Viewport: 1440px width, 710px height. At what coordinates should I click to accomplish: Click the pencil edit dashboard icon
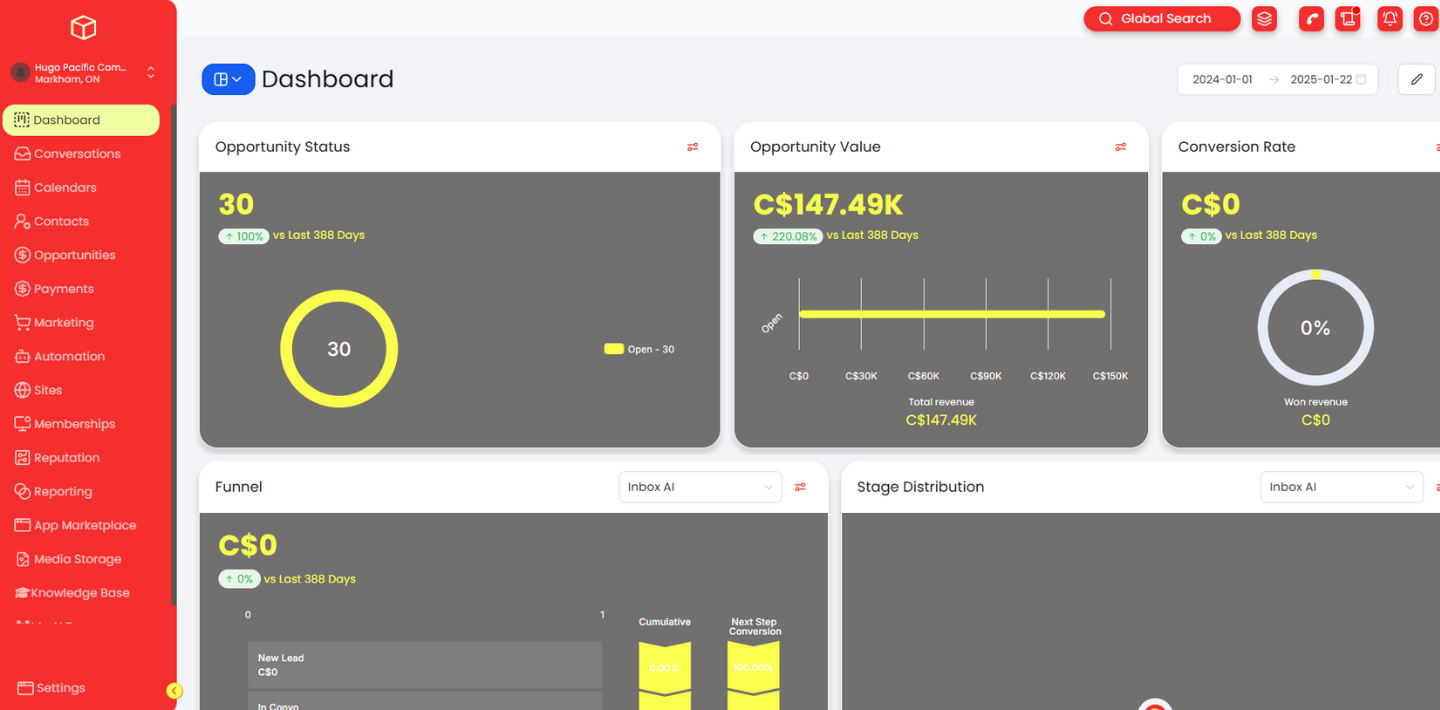1416,80
